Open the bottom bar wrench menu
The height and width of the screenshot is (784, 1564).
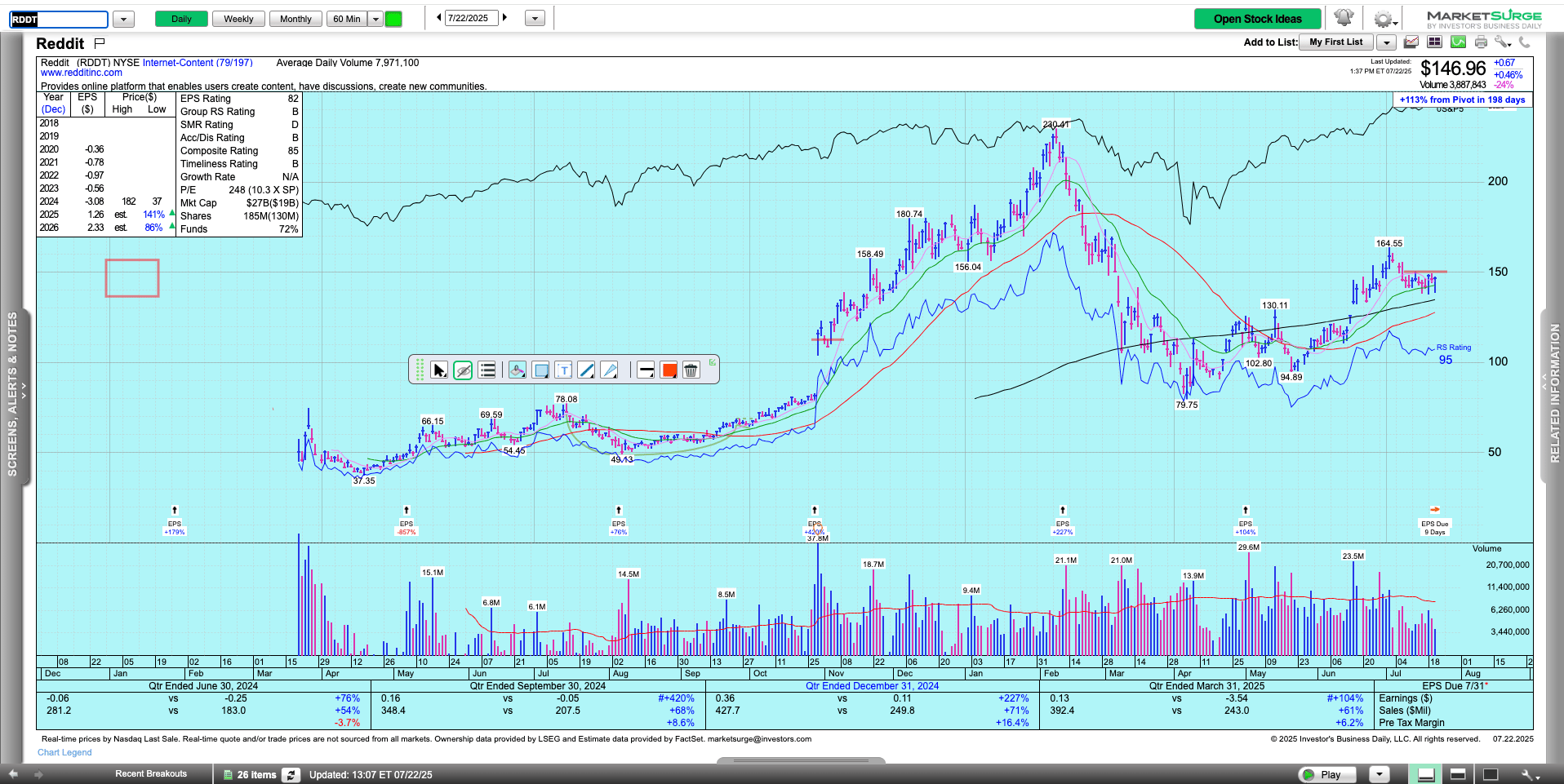(x=1530, y=775)
